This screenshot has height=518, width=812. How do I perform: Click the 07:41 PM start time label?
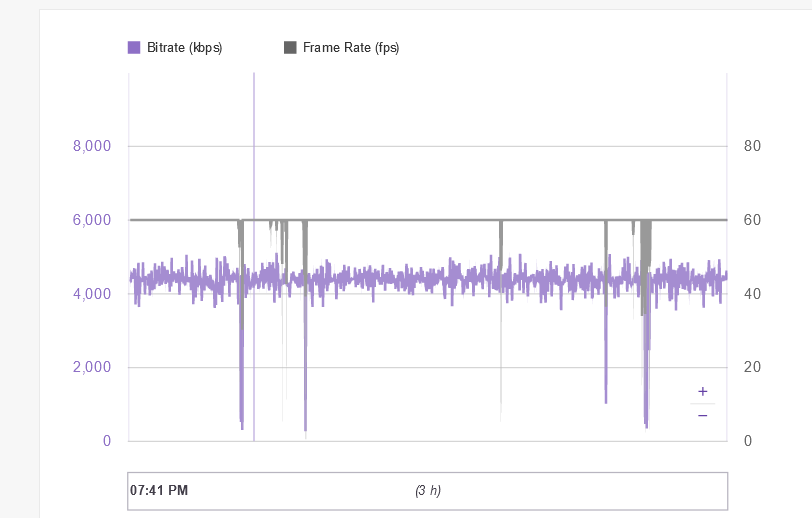coord(159,490)
